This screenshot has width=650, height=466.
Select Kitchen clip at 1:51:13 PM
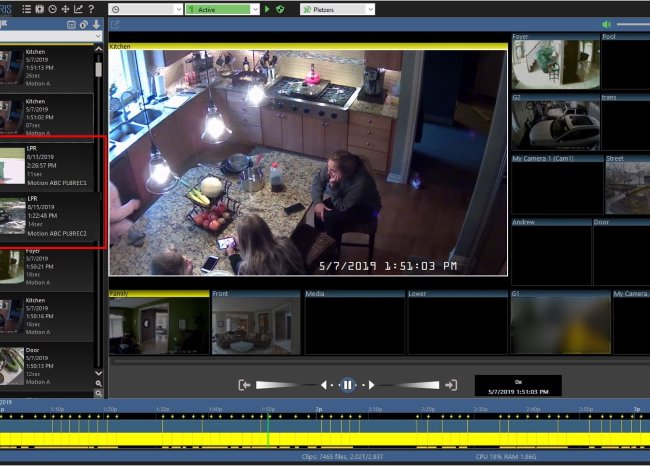pyautogui.click(x=47, y=68)
